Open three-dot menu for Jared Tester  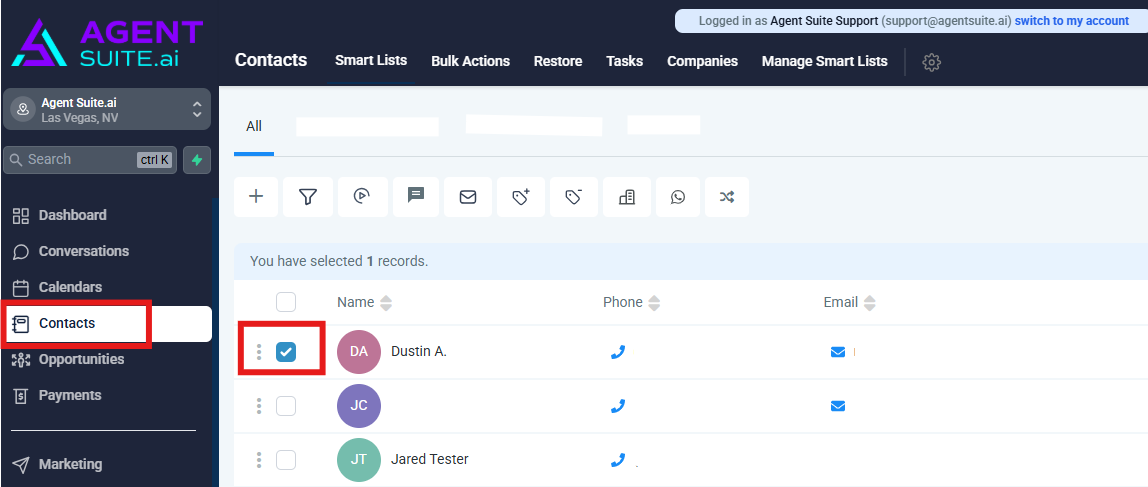258,460
